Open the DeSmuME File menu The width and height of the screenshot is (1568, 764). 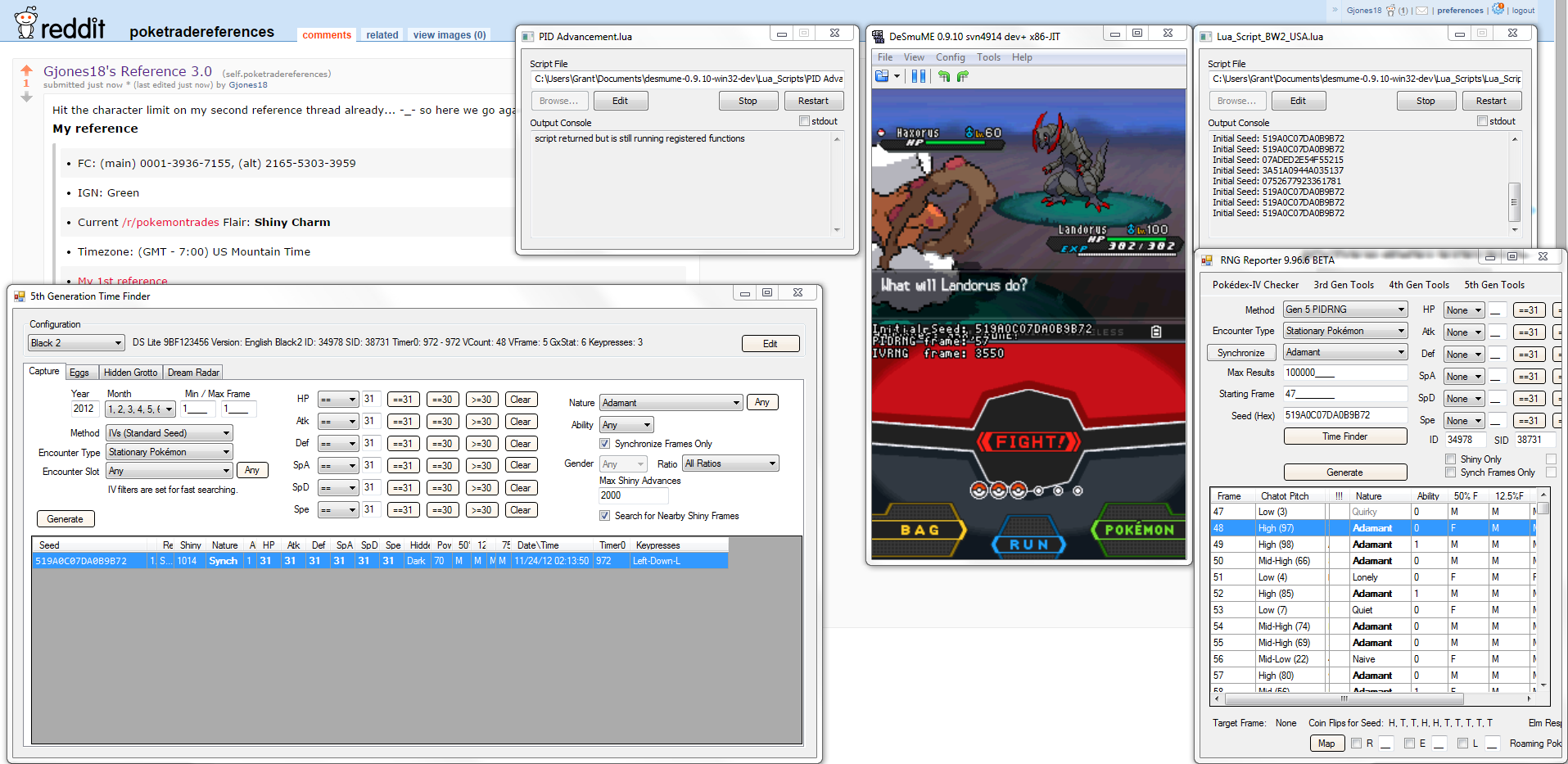click(x=885, y=57)
